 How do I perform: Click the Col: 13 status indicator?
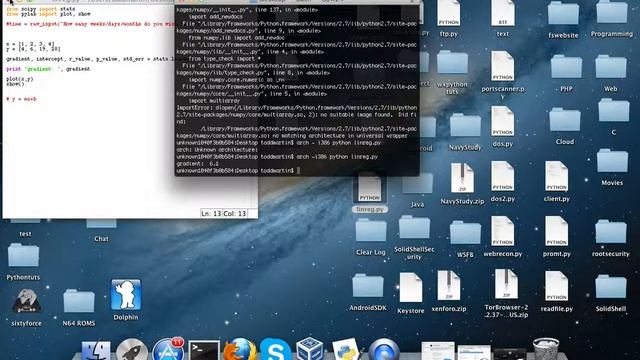(x=235, y=213)
